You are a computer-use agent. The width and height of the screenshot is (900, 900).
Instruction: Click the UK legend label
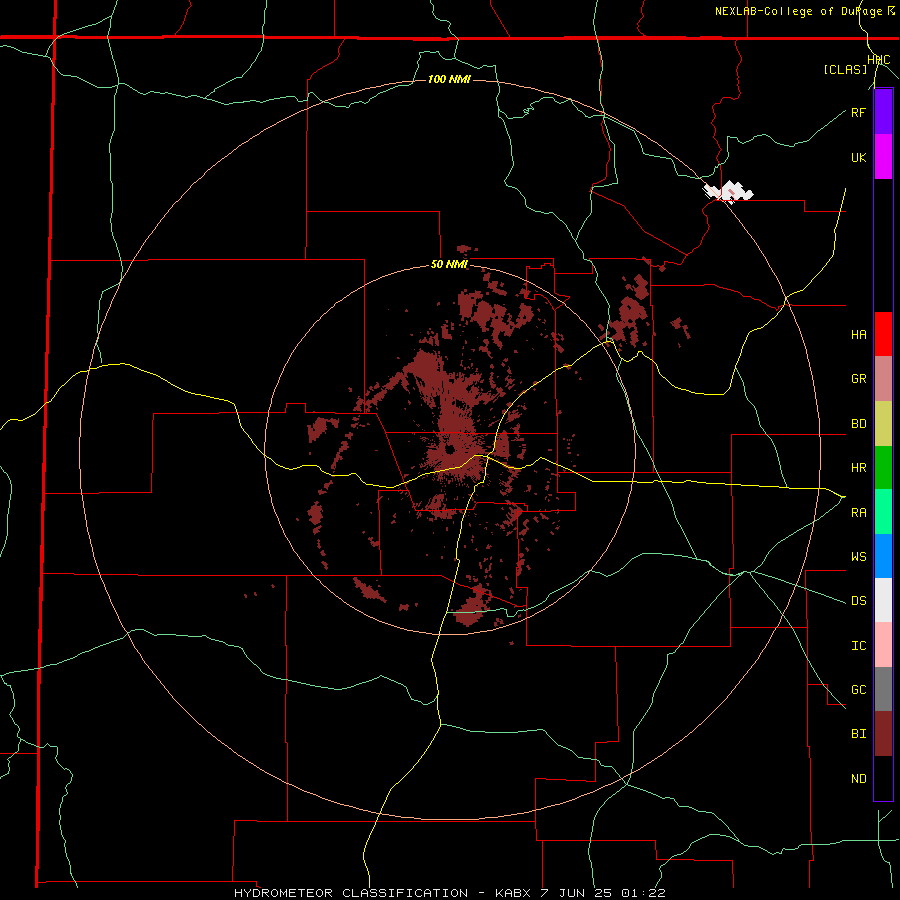(x=858, y=157)
